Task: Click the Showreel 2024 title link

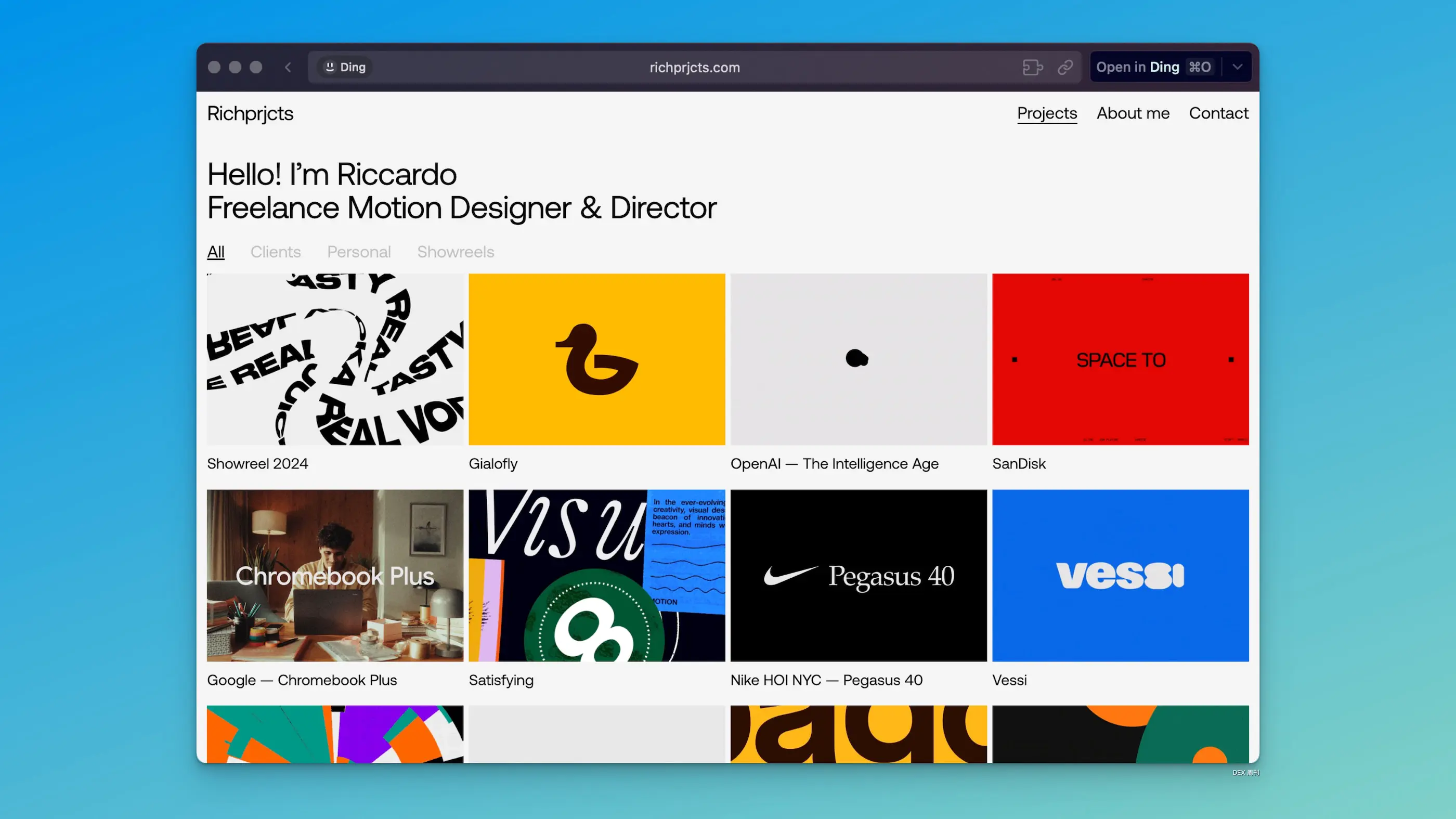Action: (257, 464)
